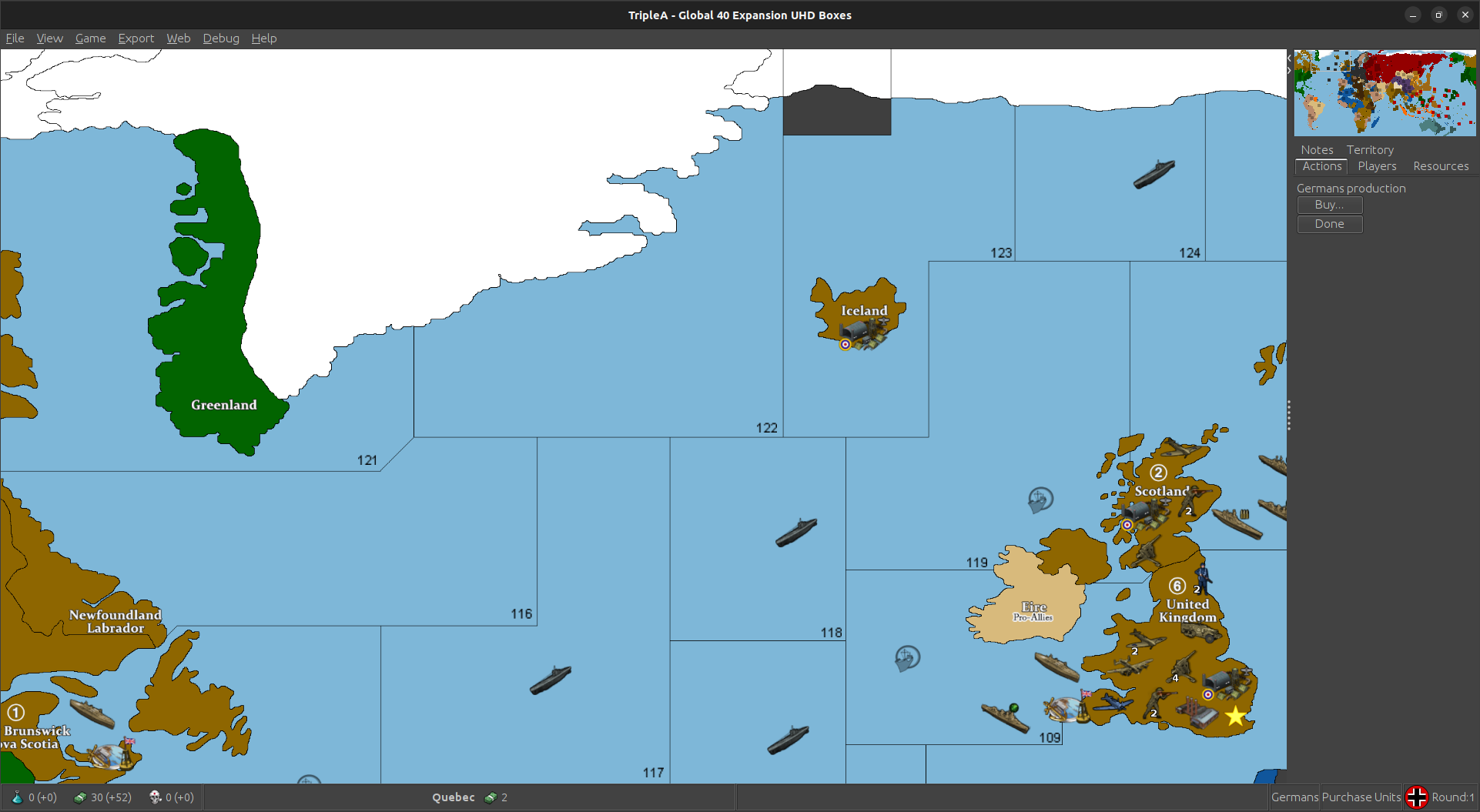1480x812 pixels.
Task: Open the Export menu
Action: (x=136, y=38)
